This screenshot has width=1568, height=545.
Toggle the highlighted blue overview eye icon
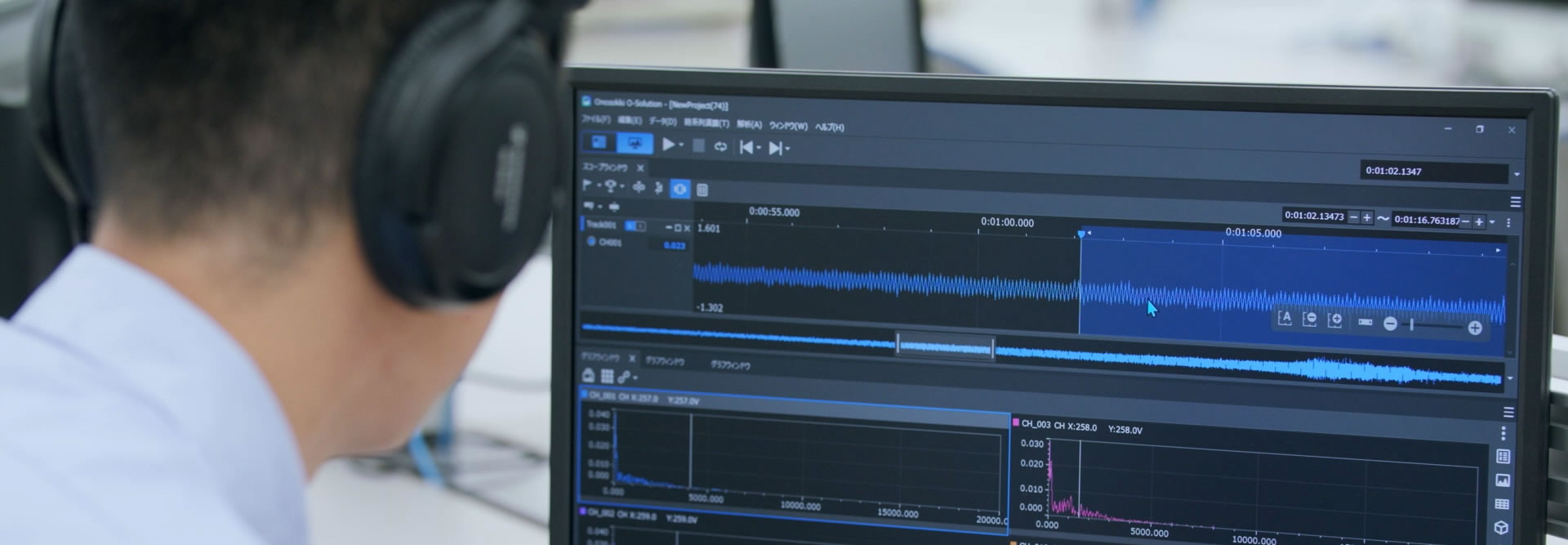[x=679, y=189]
